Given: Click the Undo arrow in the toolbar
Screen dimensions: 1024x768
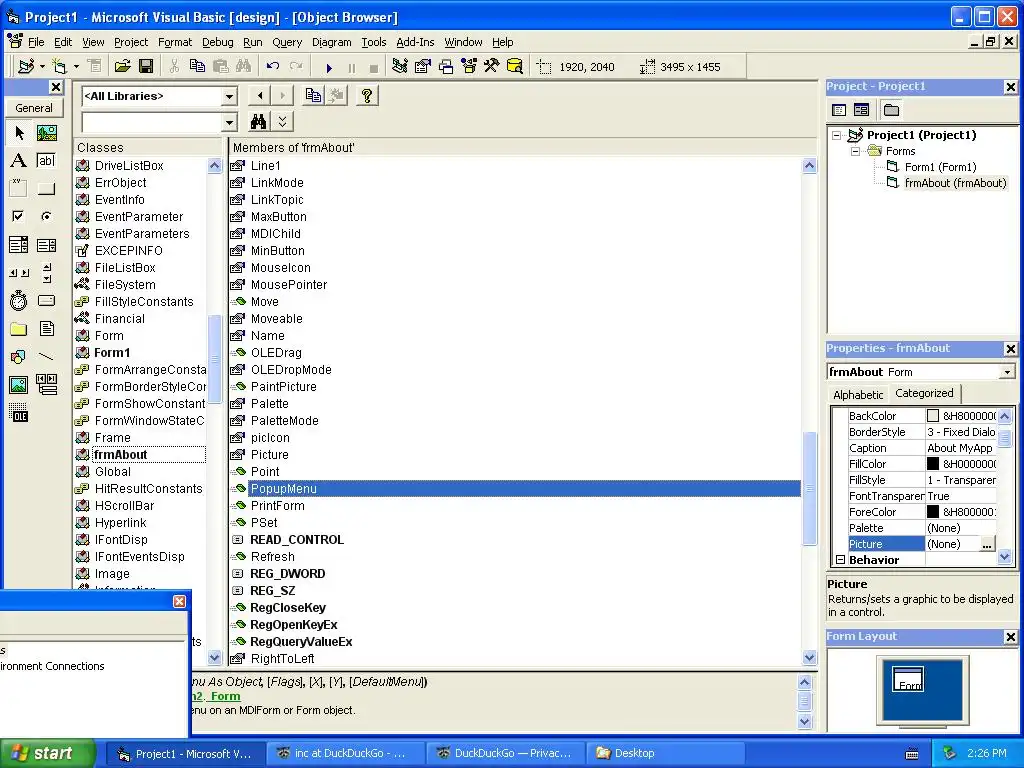Looking at the screenshot, I should (273, 67).
